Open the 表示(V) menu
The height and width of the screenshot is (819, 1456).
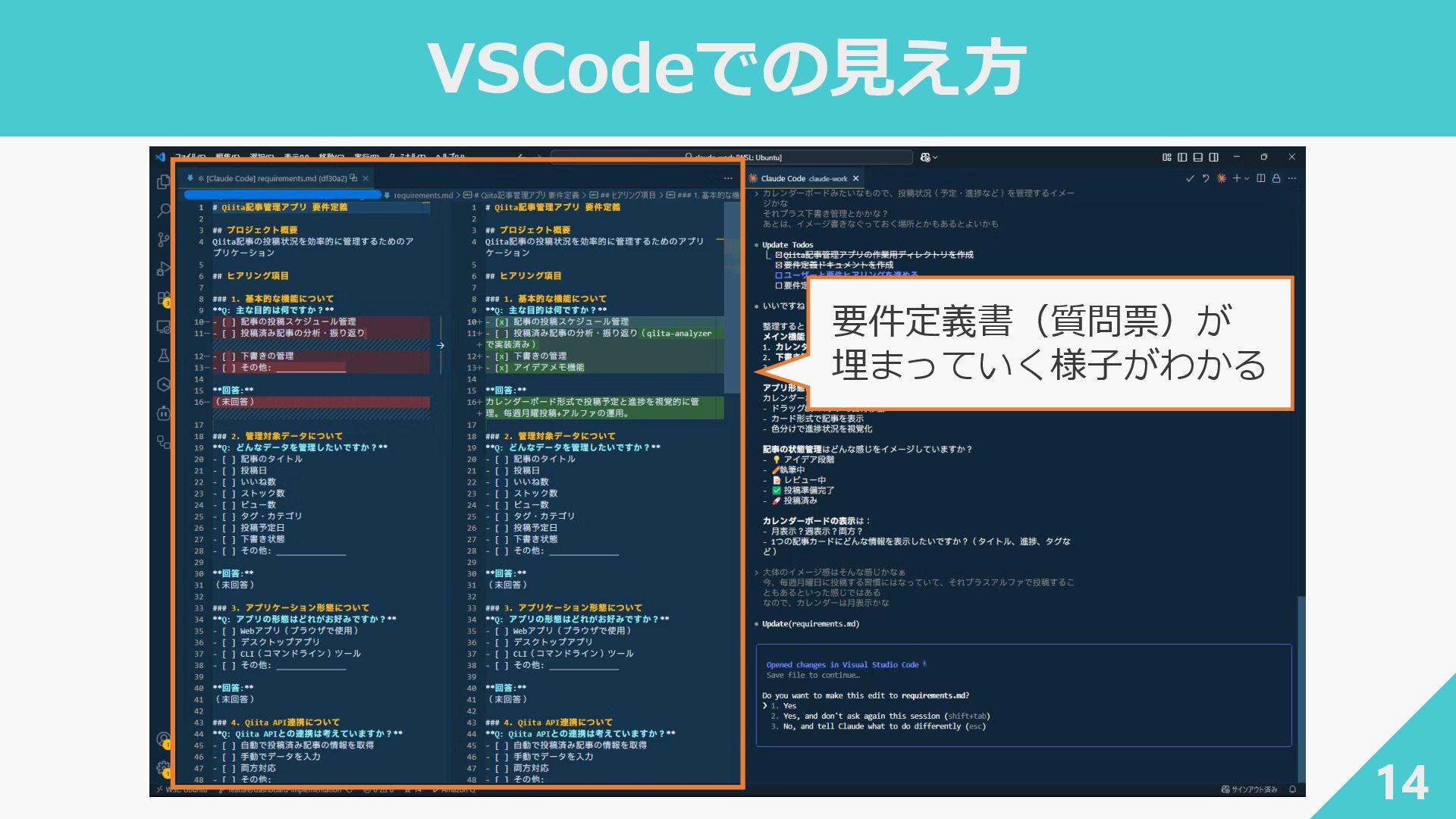click(296, 157)
